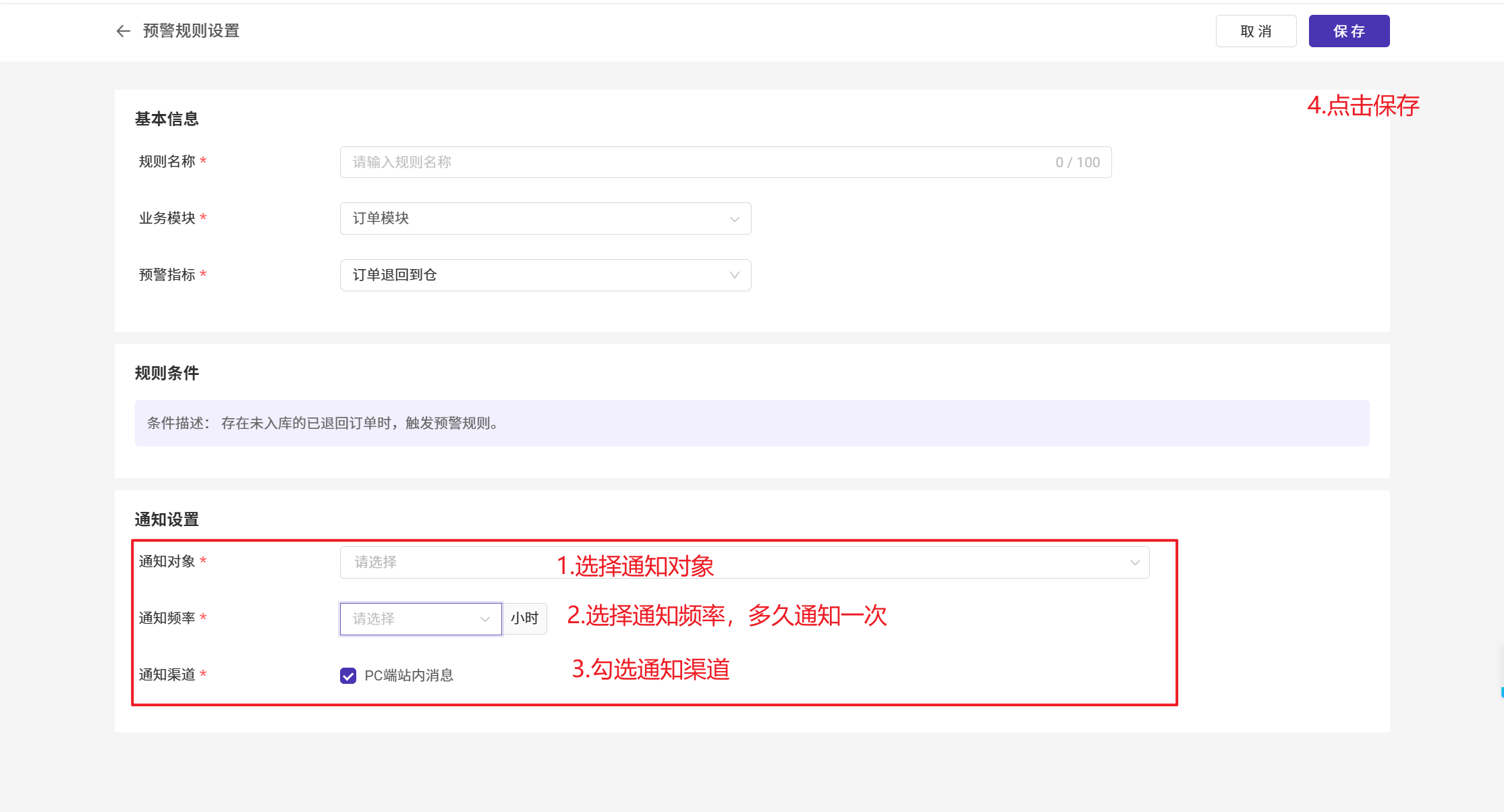The image size is (1504, 812).
Task: Click chevron arrow of 通知对象 select
Action: tap(1135, 562)
